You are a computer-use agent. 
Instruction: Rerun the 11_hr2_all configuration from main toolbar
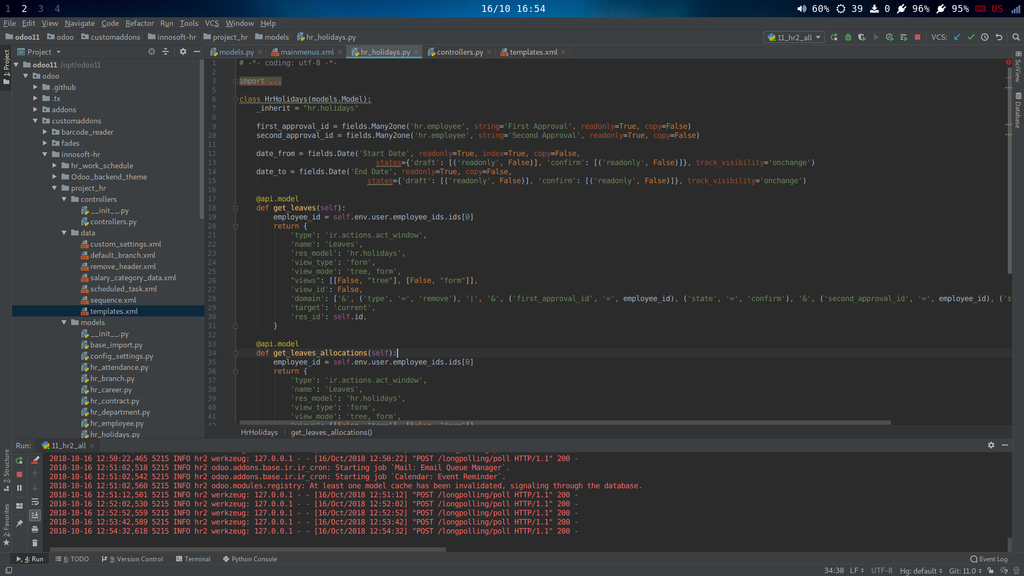click(834, 37)
